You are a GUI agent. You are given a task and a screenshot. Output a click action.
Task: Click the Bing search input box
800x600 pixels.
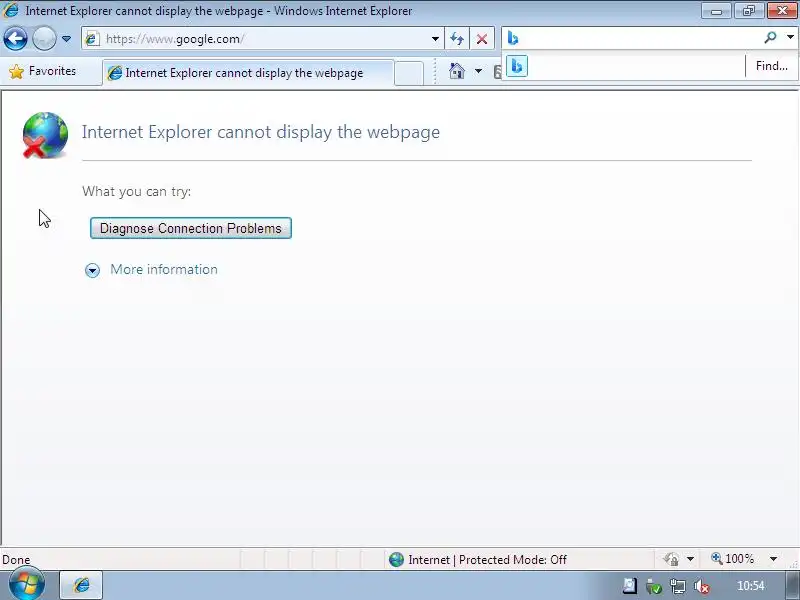pos(633,38)
